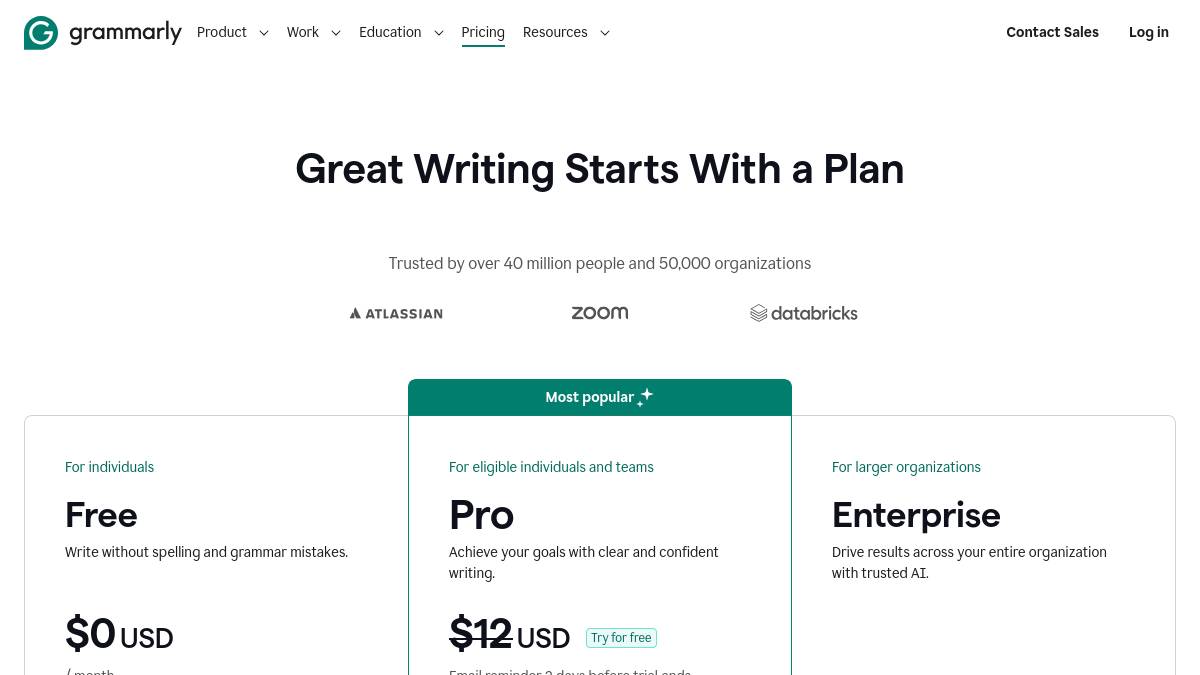Screen dimensions: 1200x675
Task: Click the Atlassian logo
Action: coord(396,313)
